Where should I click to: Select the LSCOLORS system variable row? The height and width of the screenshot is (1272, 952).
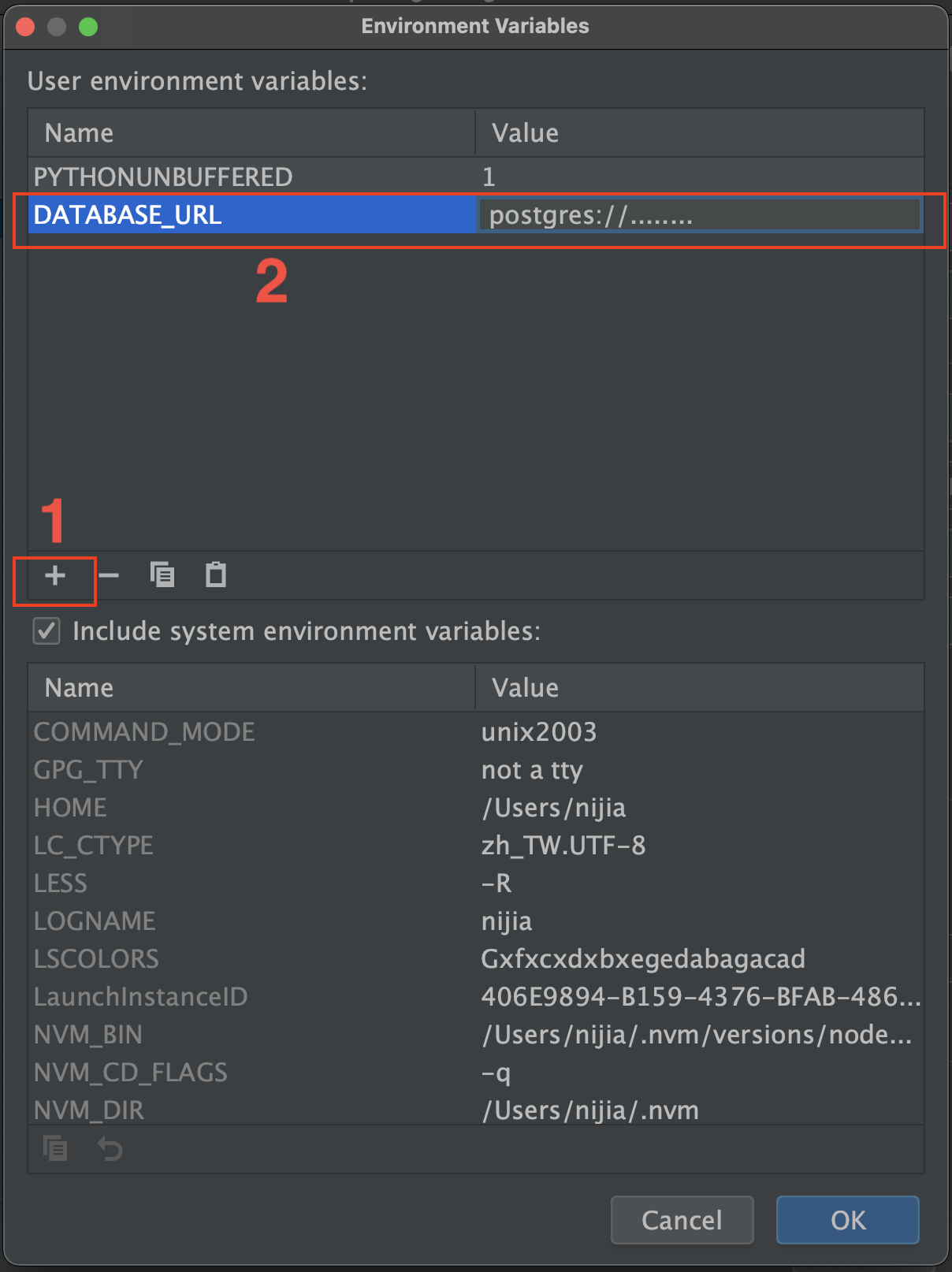[x=476, y=959]
